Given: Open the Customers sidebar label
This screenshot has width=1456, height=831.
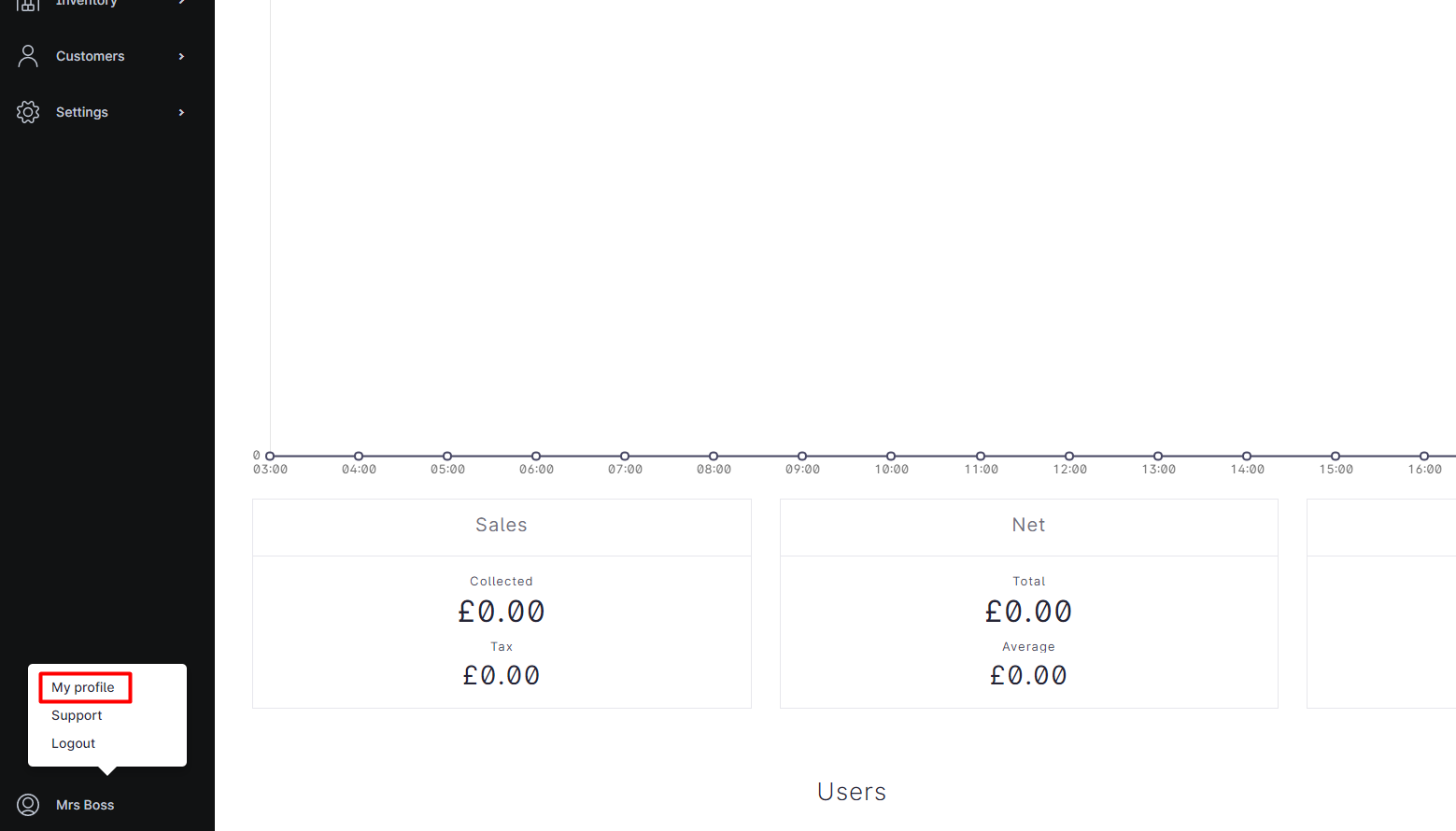Looking at the screenshot, I should click(x=90, y=56).
